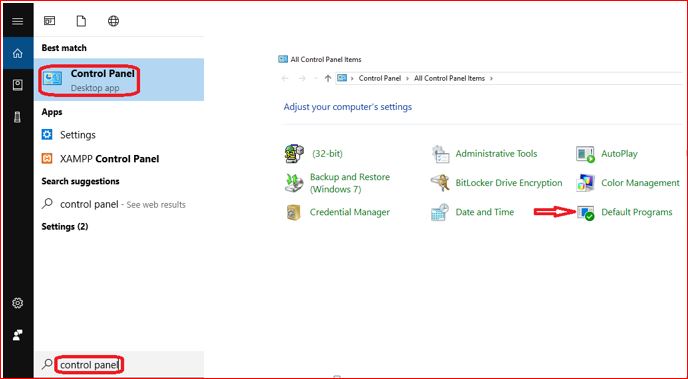This screenshot has height=379, width=688.
Task: Expand the chevron after Control Panel breadcrumb
Action: tap(408, 79)
